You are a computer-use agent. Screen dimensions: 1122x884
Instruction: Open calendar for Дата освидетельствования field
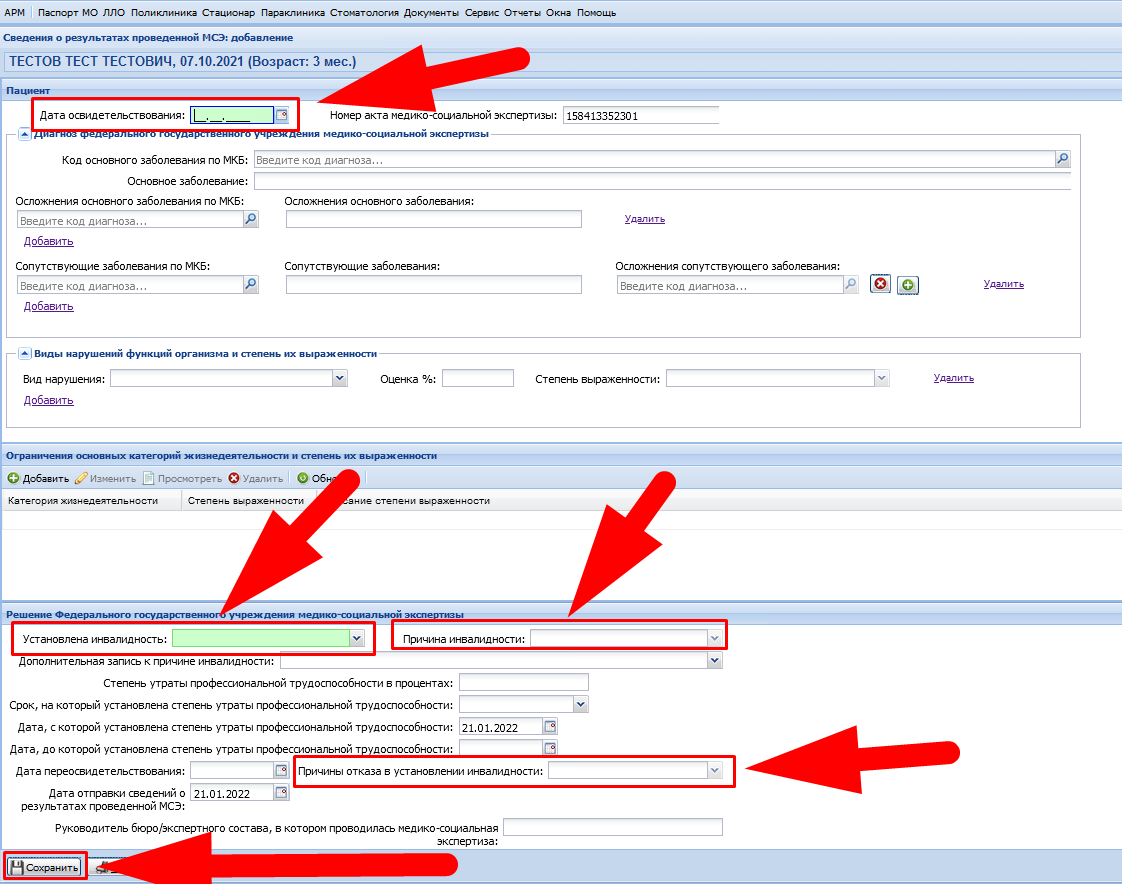(x=282, y=115)
